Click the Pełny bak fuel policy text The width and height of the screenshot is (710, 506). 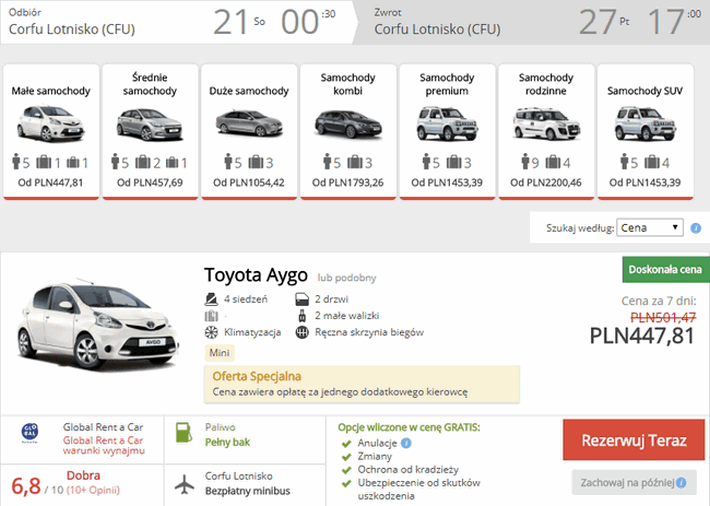click(227, 442)
